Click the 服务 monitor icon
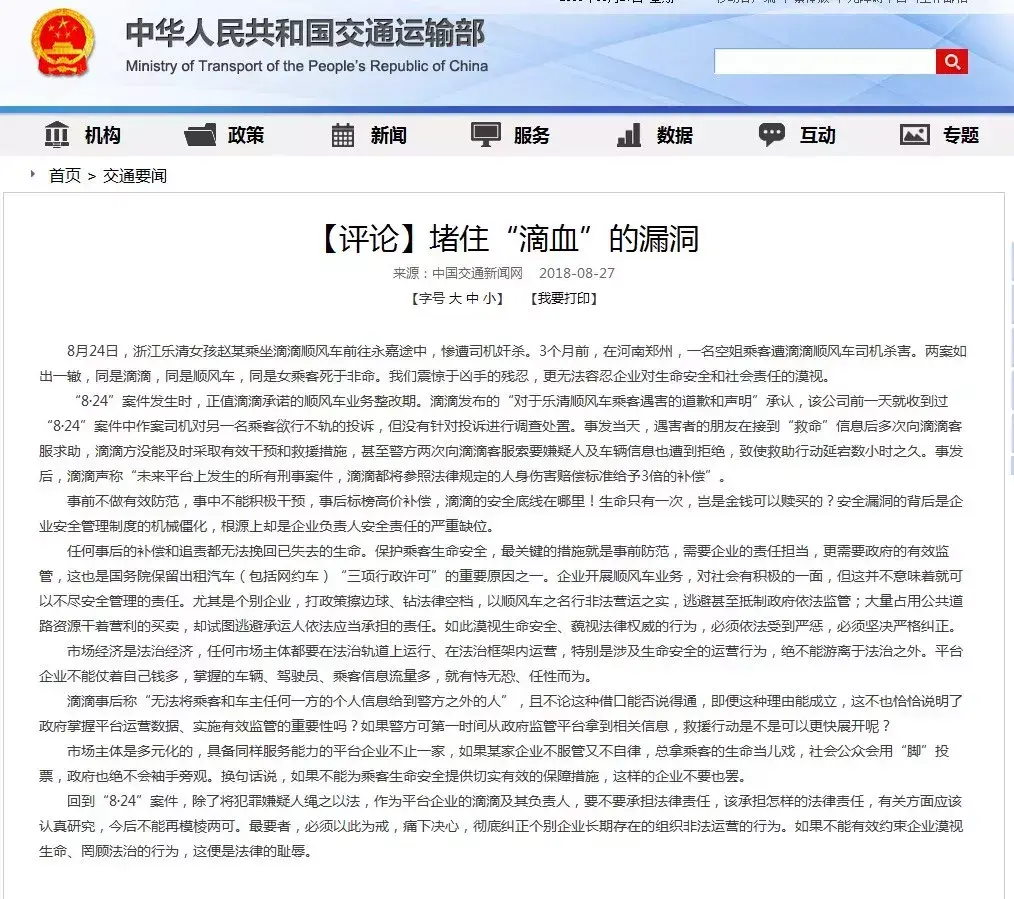The width and height of the screenshot is (1014, 899). pos(486,135)
